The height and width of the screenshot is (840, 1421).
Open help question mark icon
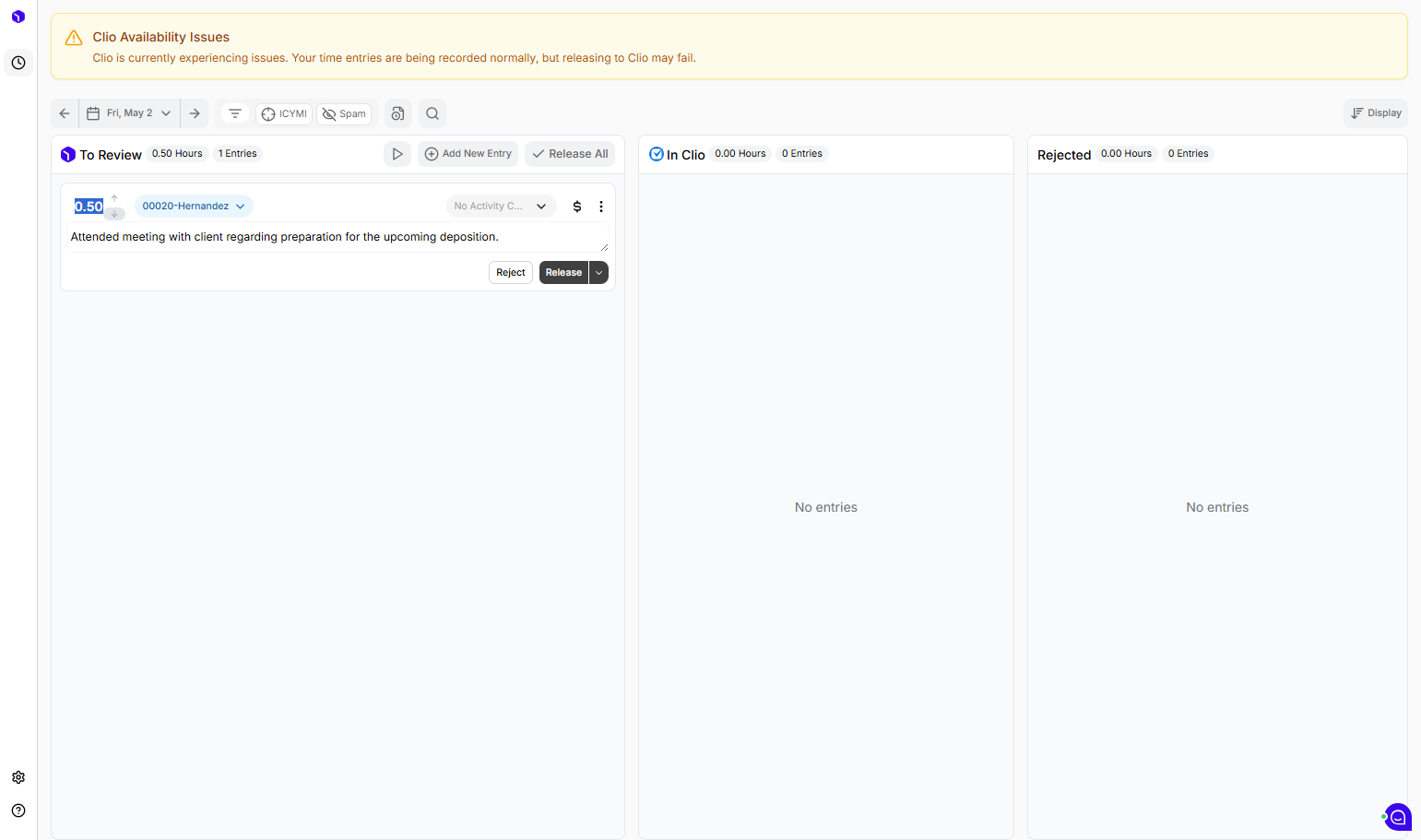(18, 810)
